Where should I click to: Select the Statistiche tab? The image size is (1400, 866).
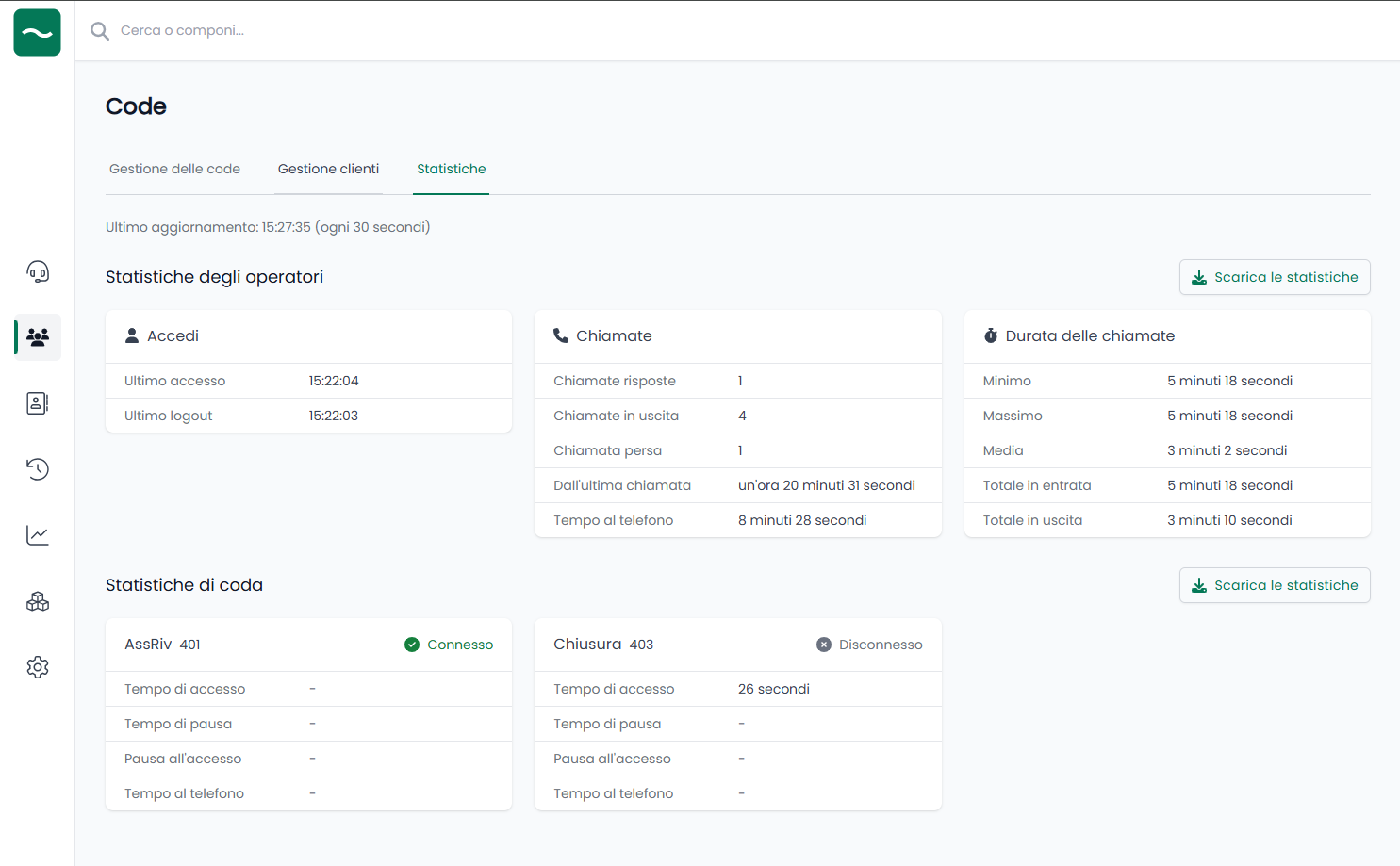pos(451,169)
